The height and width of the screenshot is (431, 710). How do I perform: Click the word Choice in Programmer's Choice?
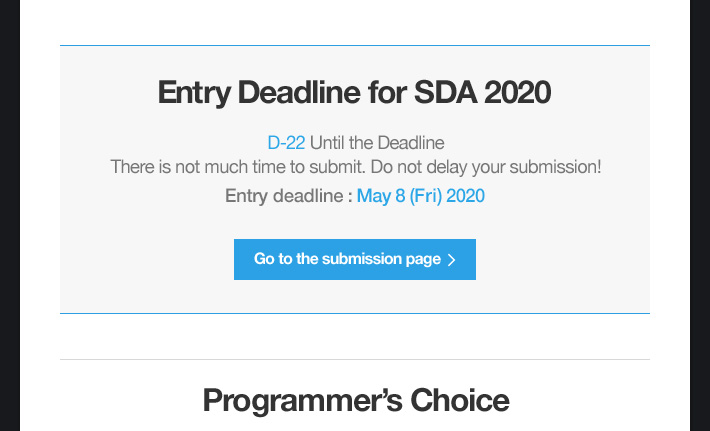(460, 400)
